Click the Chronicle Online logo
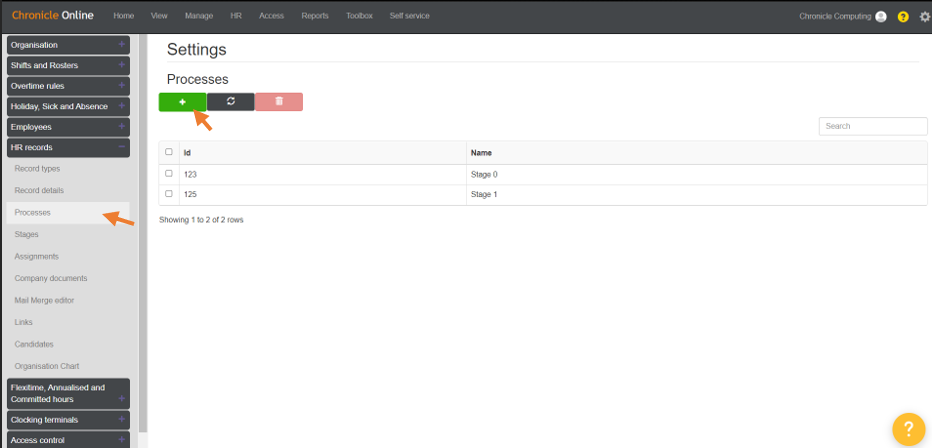 (x=52, y=15)
